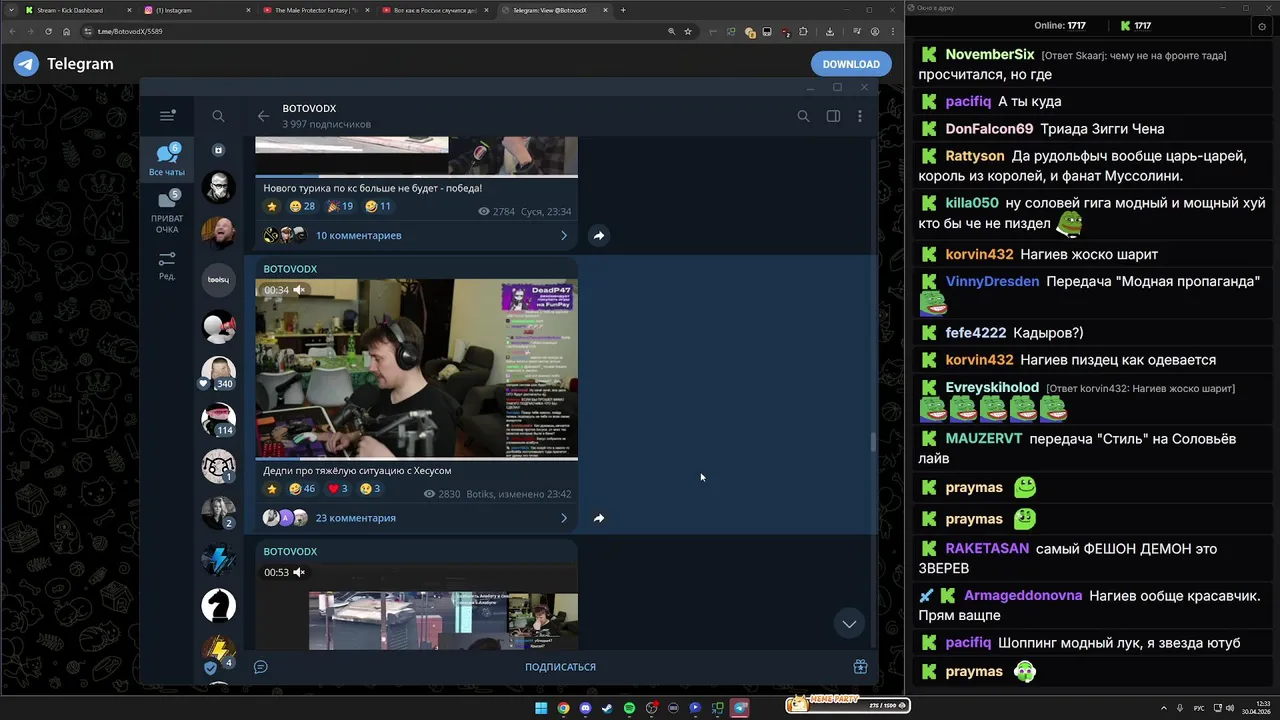This screenshot has width=1280, height=720.
Task: Open the ПРИВАТ ОЧКА folder
Action: tap(167, 213)
